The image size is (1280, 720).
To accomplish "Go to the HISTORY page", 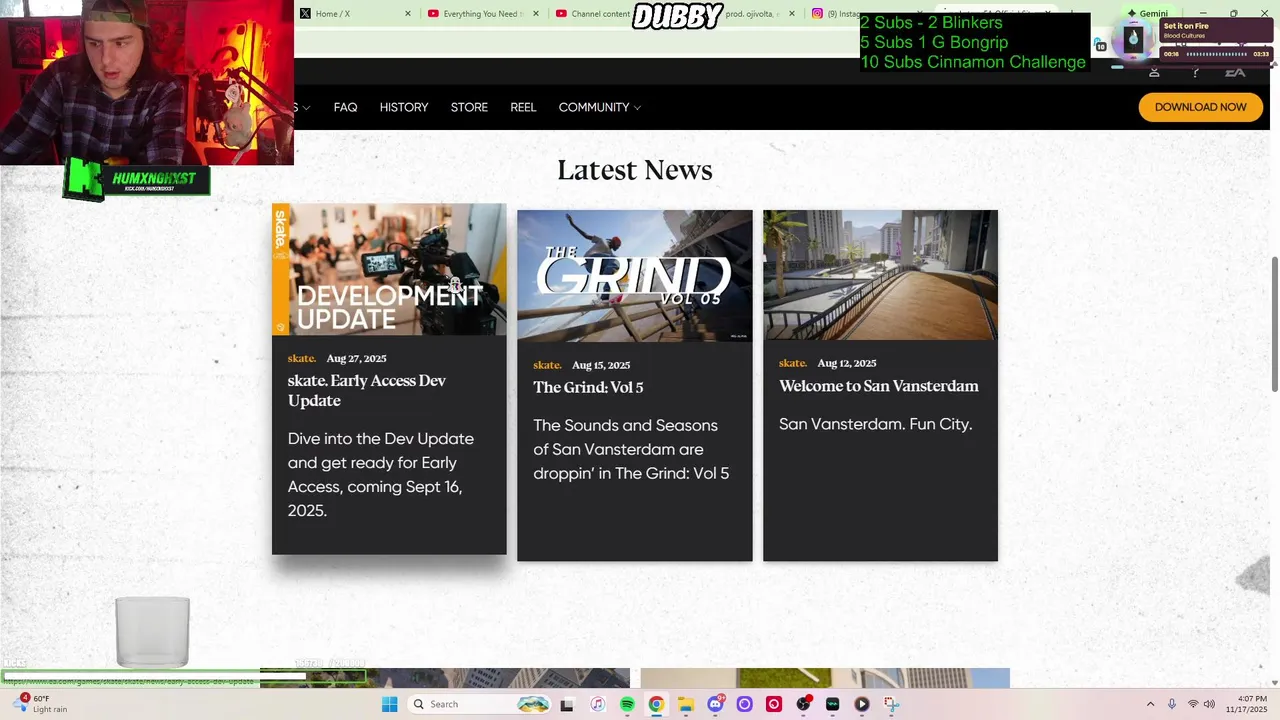I will click(404, 107).
